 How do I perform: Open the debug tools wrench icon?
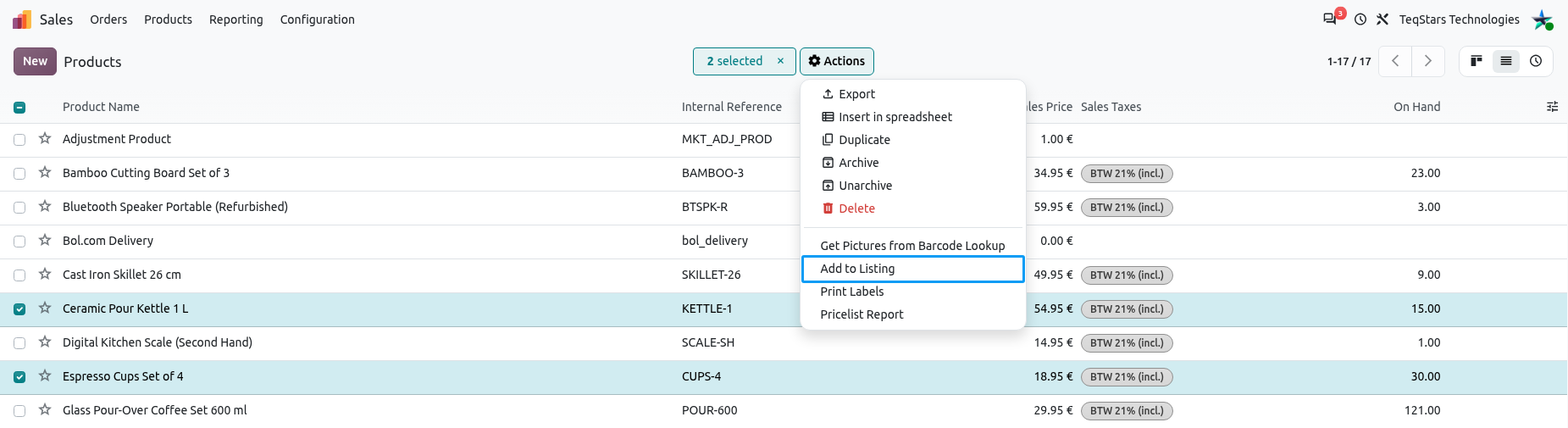click(1382, 19)
